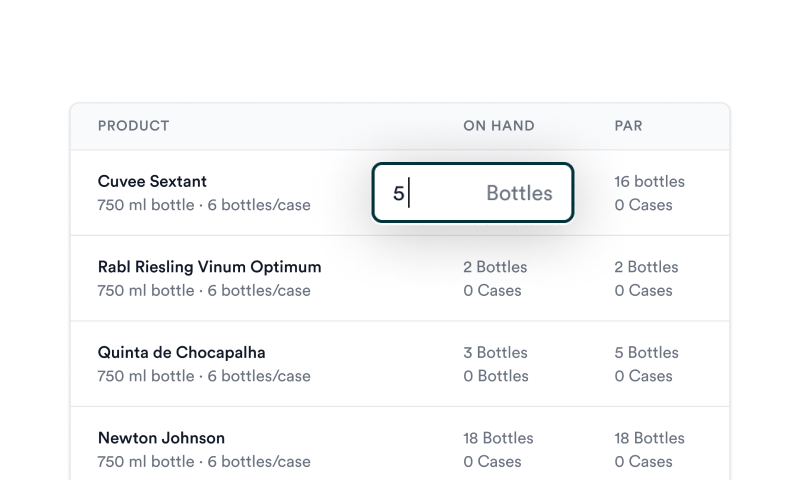Screen dimensions: 800x480
Task: Click the on-hand Bottles input for Cuvee Sextant
Action: click(473, 193)
